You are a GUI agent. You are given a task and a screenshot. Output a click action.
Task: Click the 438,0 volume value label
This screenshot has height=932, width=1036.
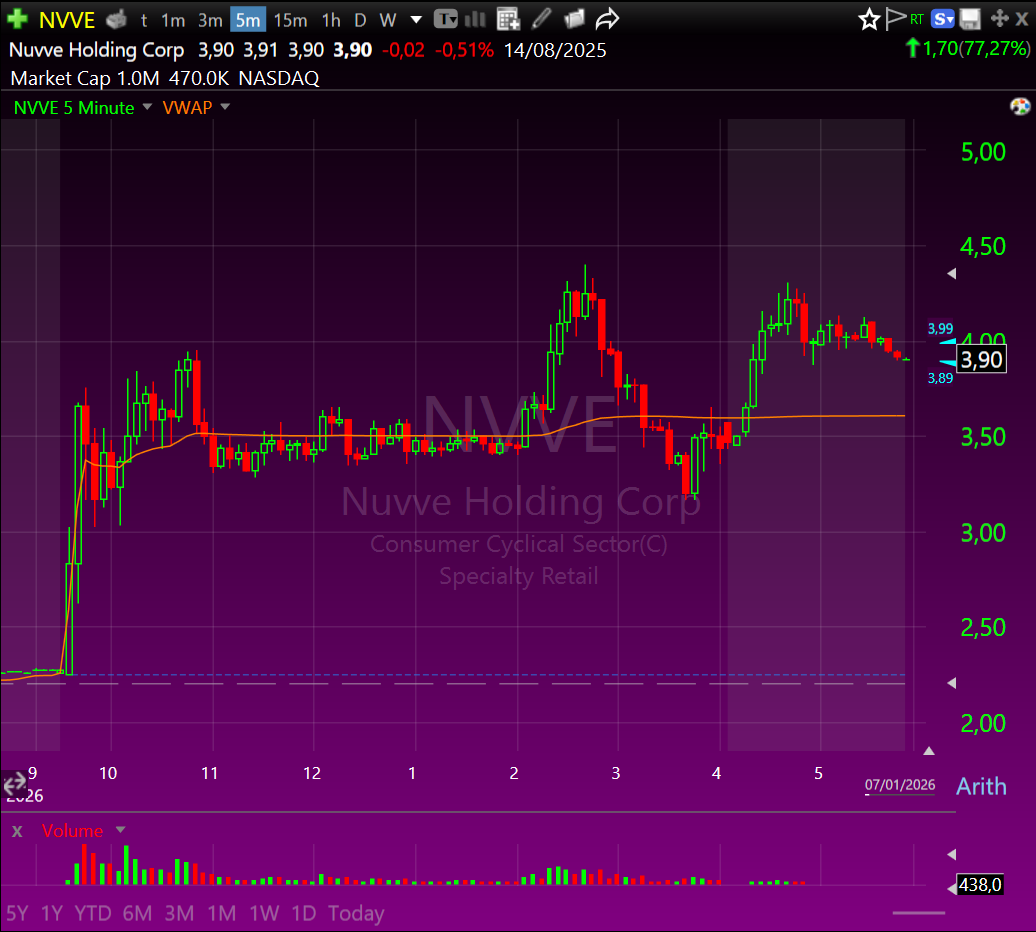[x=980, y=884]
